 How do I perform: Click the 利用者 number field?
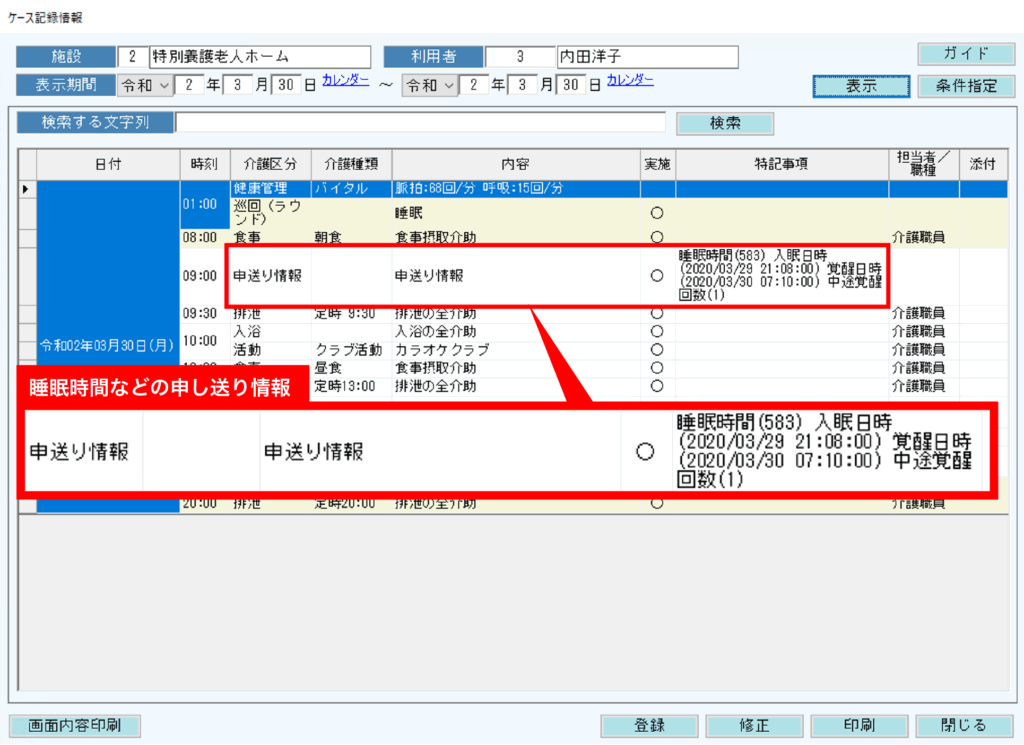point(520,57)
